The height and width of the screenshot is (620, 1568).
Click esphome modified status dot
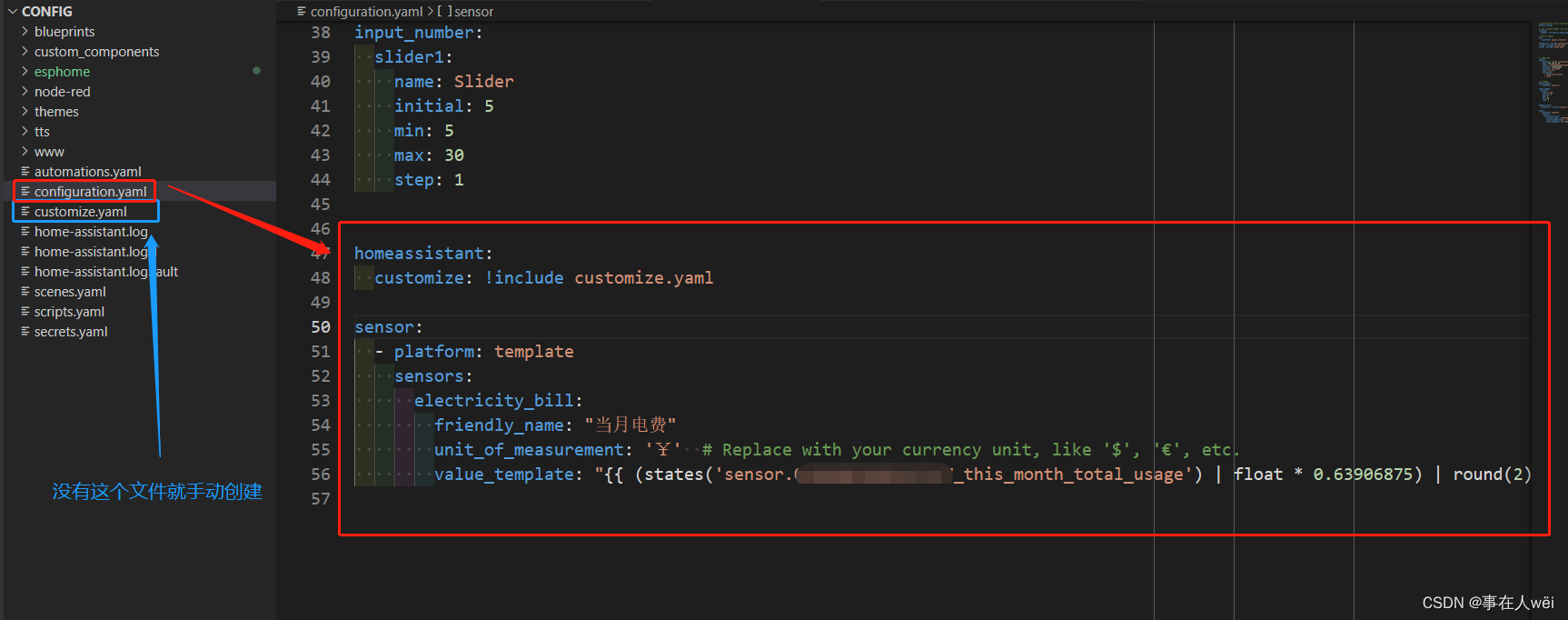257,71
